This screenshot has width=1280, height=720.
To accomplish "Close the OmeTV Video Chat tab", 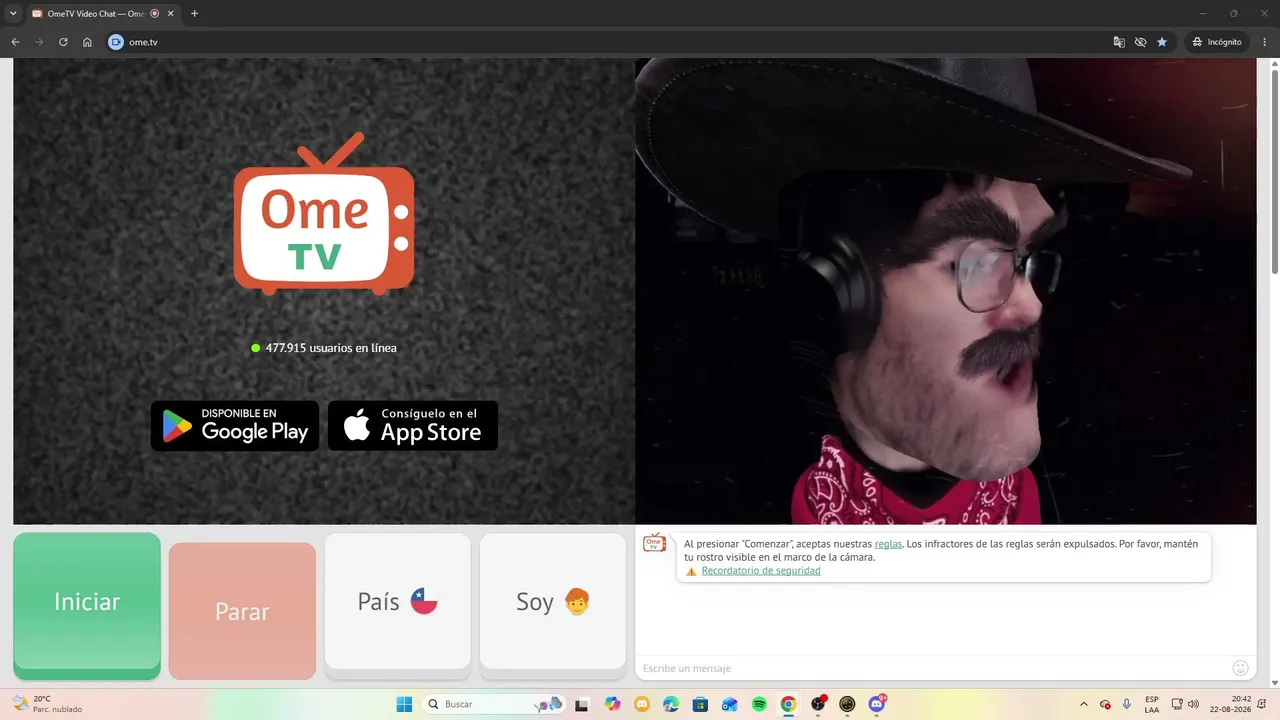I will click(171, 14).
